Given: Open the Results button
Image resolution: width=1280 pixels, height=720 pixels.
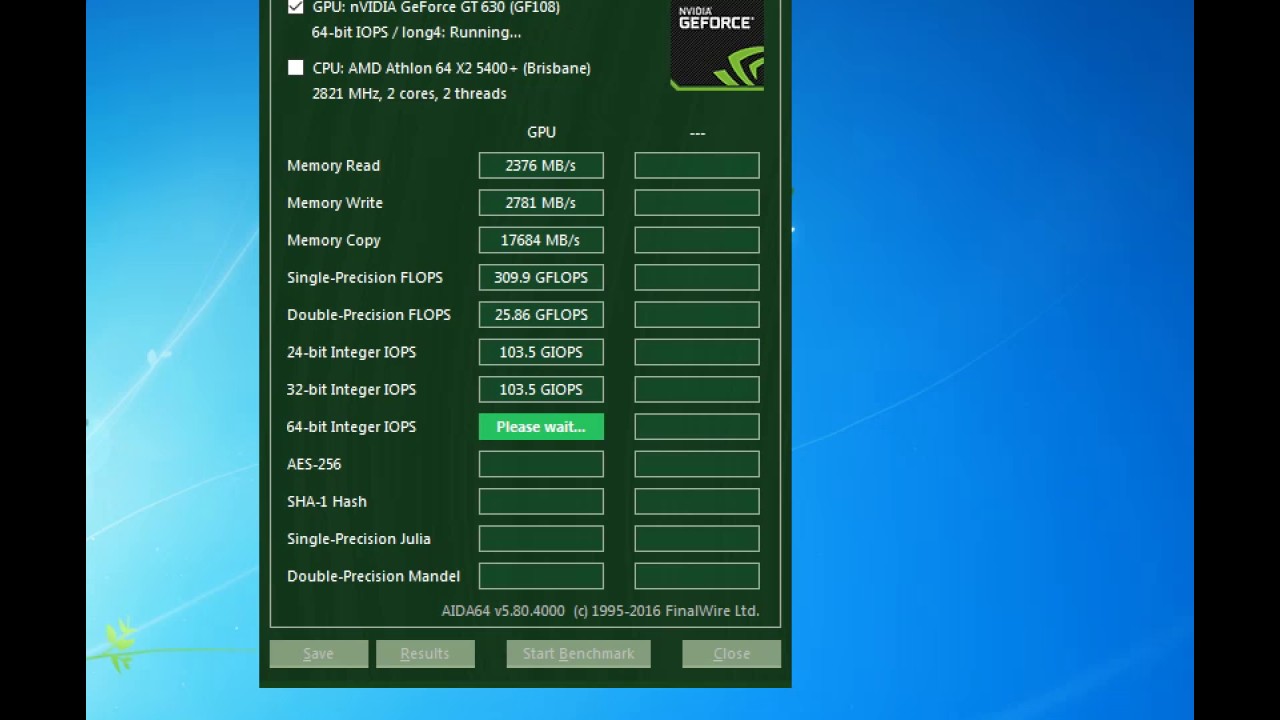Looking at the screenshot, I should (x=425, y=654).
